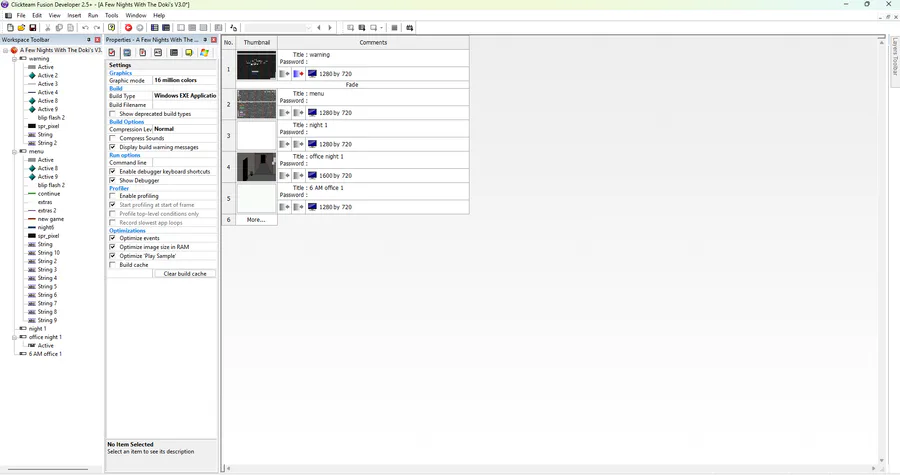Open the Frame Editor toolbar icon
This screenshot has height=475, width=900.
point(166,28)
